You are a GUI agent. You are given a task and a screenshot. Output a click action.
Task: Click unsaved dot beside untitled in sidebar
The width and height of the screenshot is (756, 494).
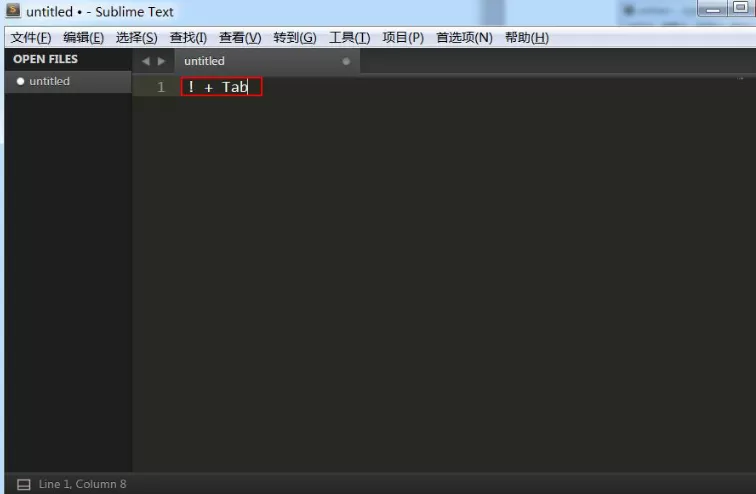coord(20,81)
